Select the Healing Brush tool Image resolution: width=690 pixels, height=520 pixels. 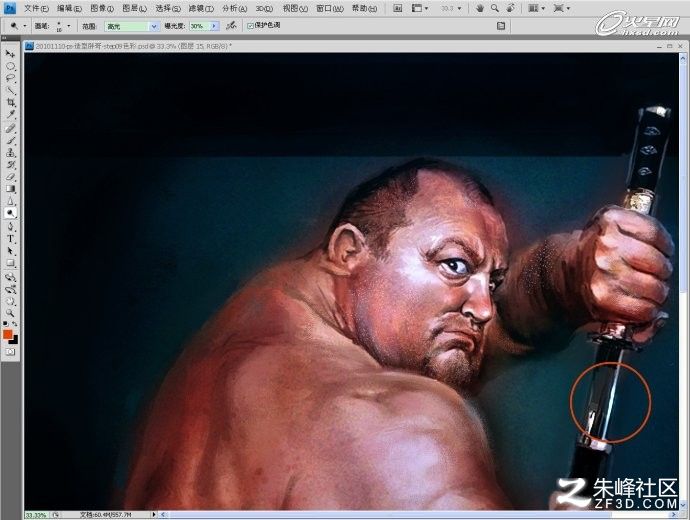[x=11, y=129]
